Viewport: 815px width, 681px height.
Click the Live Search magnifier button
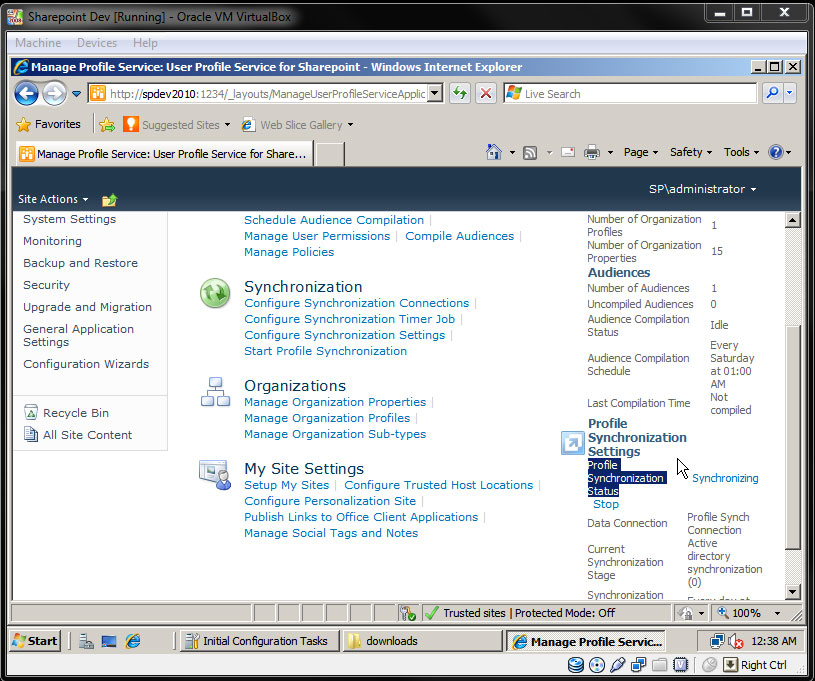(x=772, y=94)
